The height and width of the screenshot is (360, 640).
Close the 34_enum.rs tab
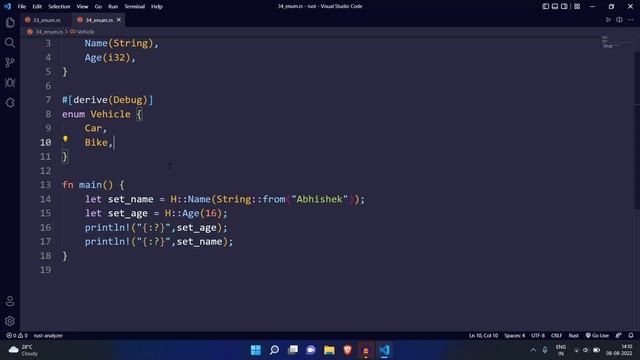pyautogui.click(x=119, y=20)
